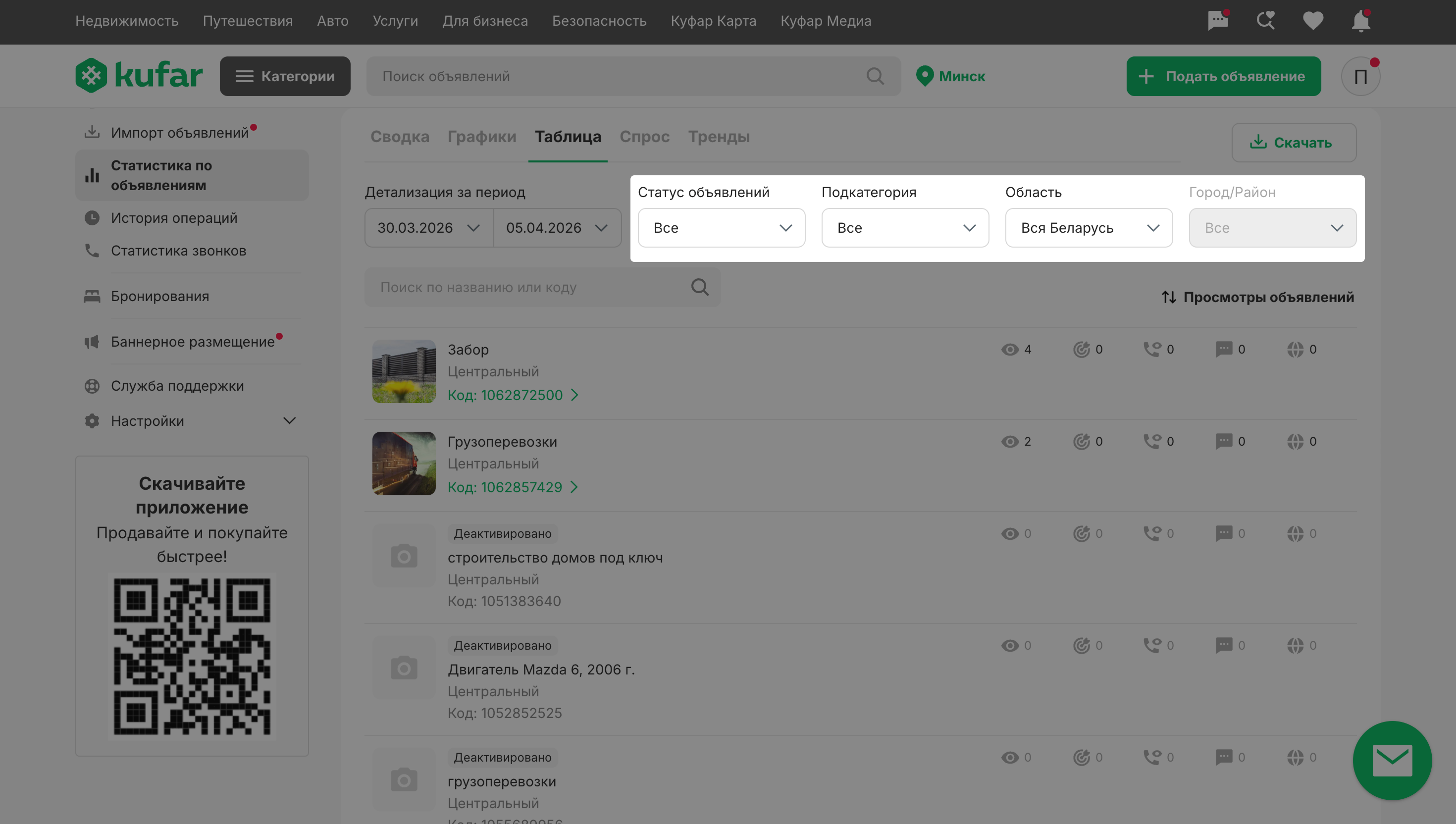Open Куфар Карта in top navigation
1456x824 pixels.
(714, 21)
